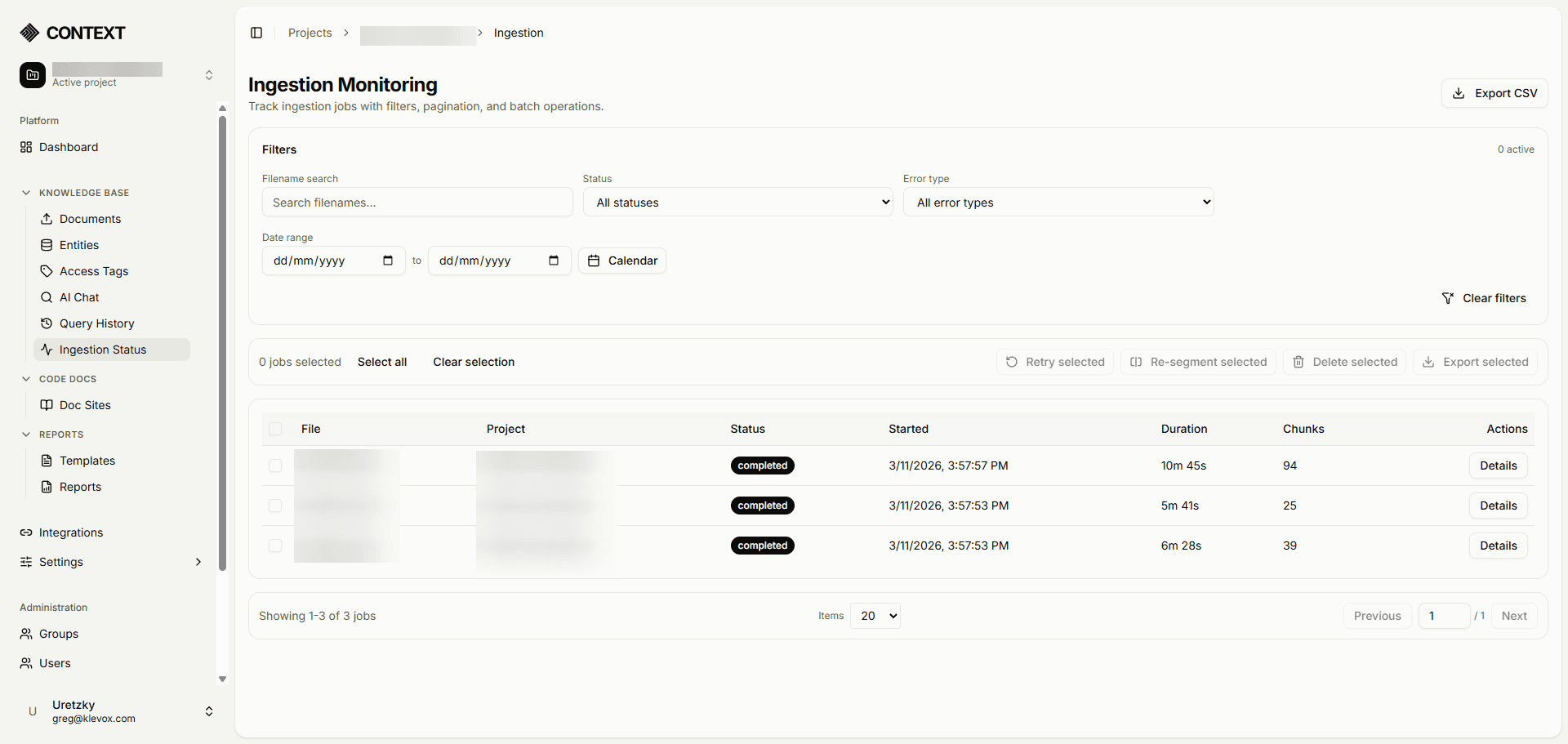
Task: Click the Search filenames input field
Action: click(417, 202)
